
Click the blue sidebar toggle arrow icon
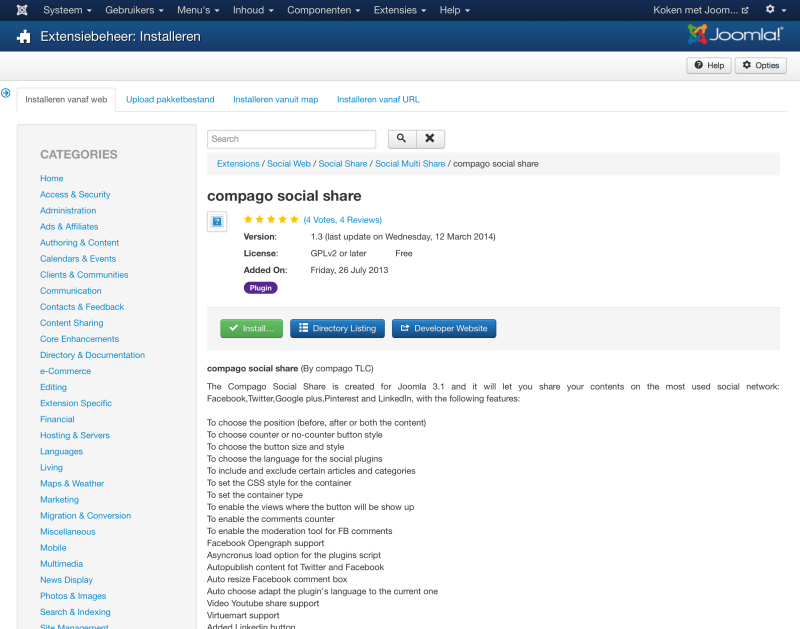pyautogui.click(x=6, y=93)
